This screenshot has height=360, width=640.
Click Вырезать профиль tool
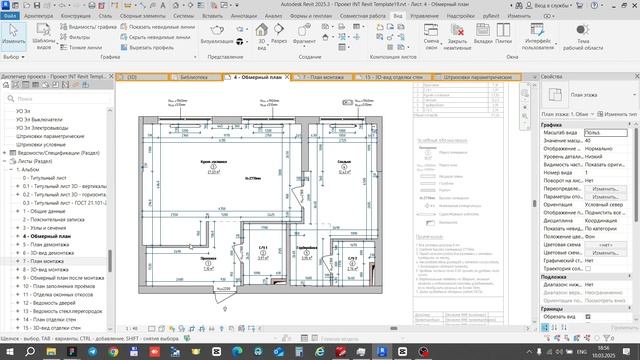tap(147, 47)
